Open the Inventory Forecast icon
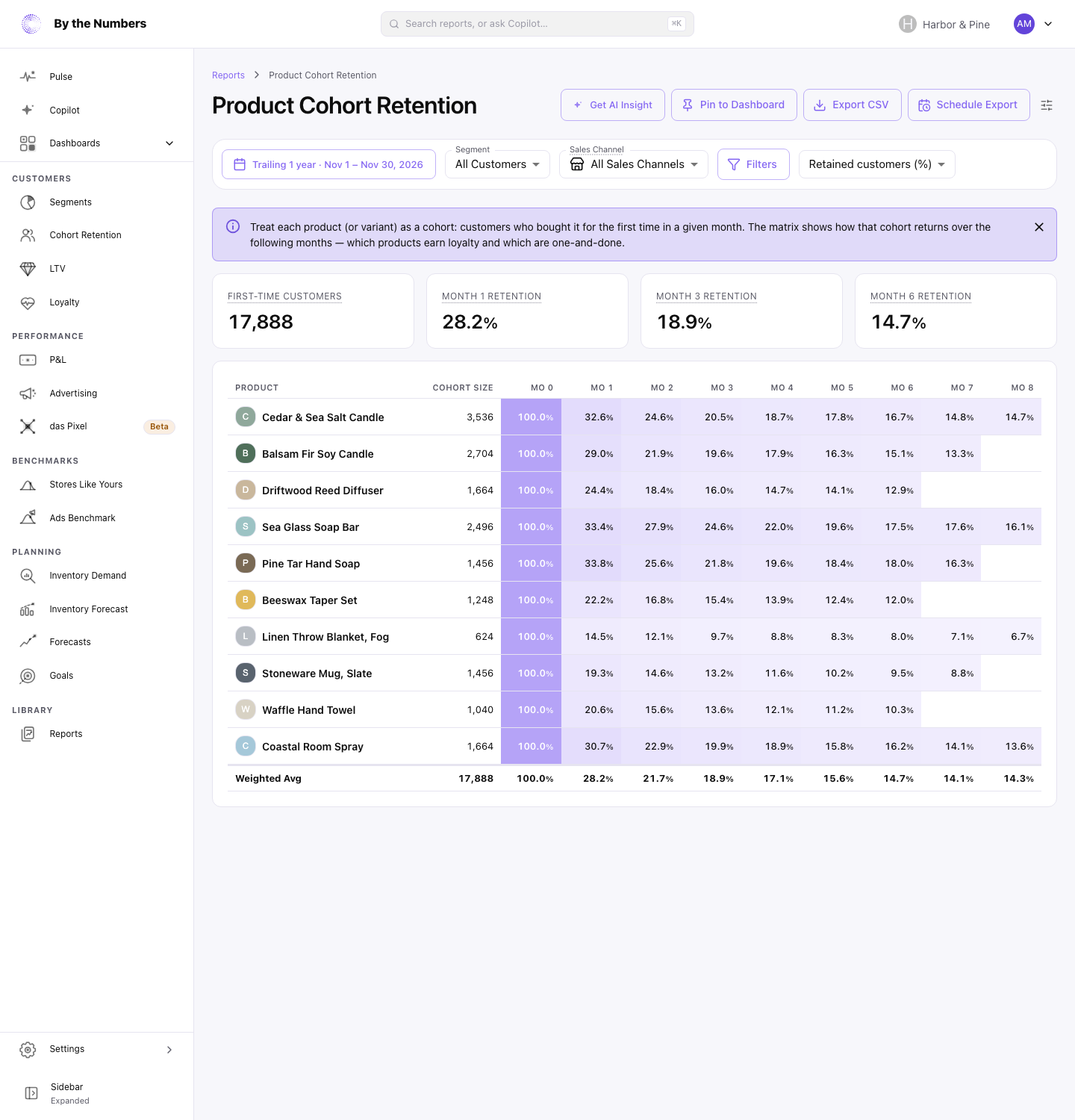 [28, 609]
